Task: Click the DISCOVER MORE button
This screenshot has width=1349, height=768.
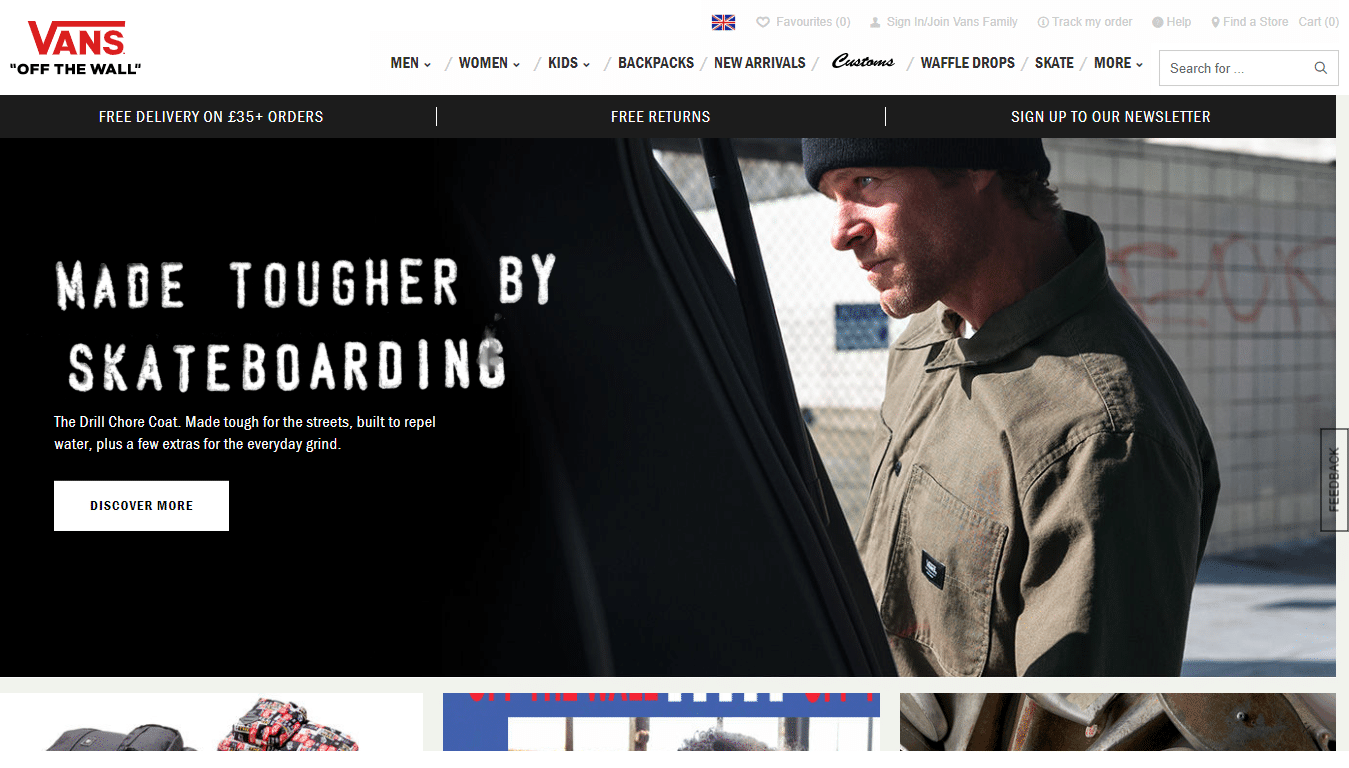Action: click(141, 506)
